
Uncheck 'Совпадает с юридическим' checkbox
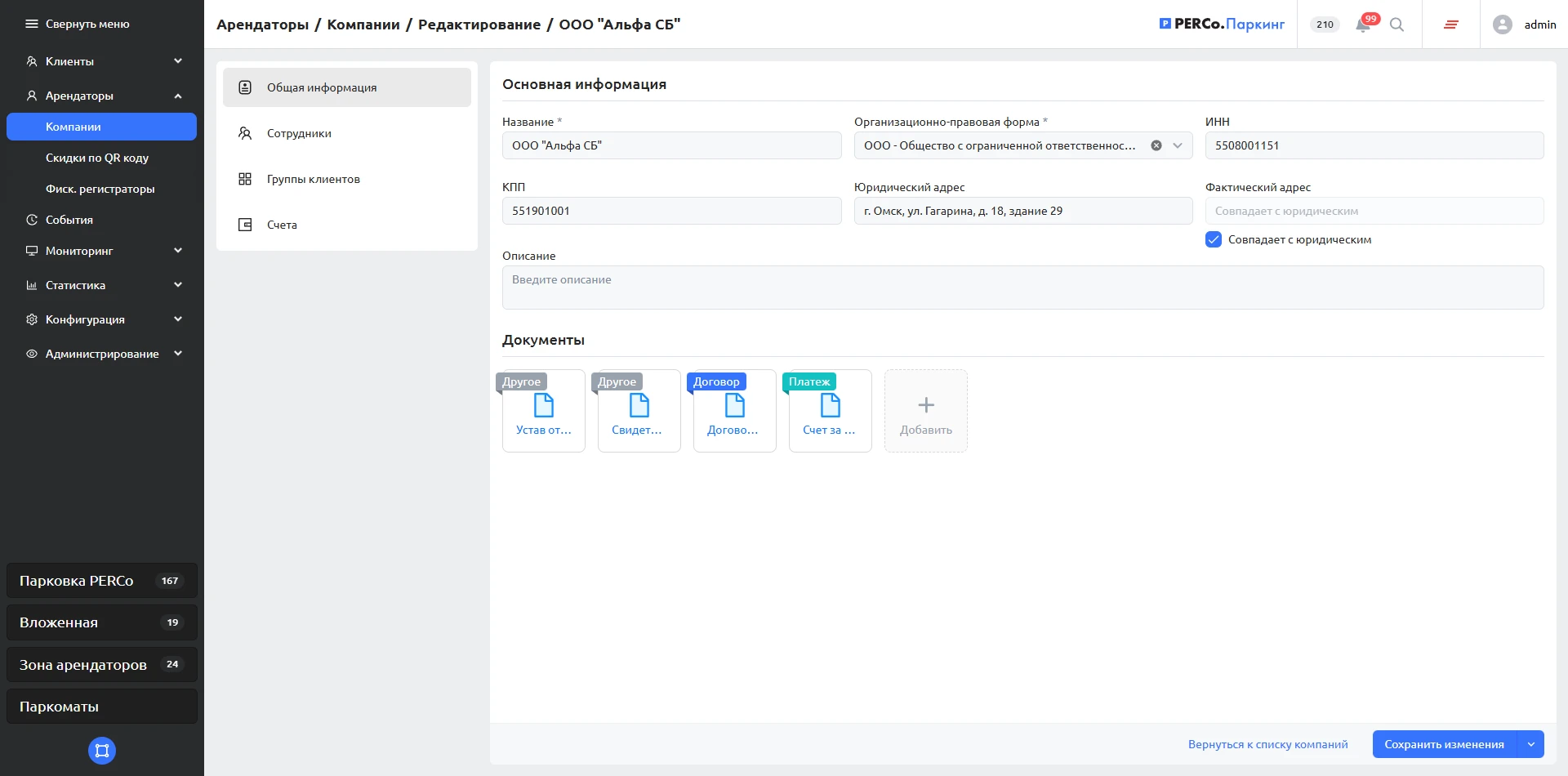(1214, 239)
